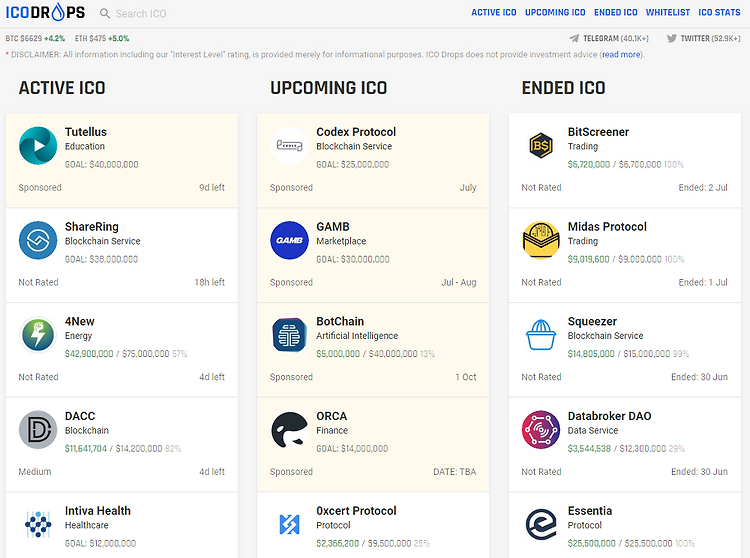Click '$42,900,000' raised amount of 4New
This screenshot has height=558, width=750.
(x=89, y=354)
